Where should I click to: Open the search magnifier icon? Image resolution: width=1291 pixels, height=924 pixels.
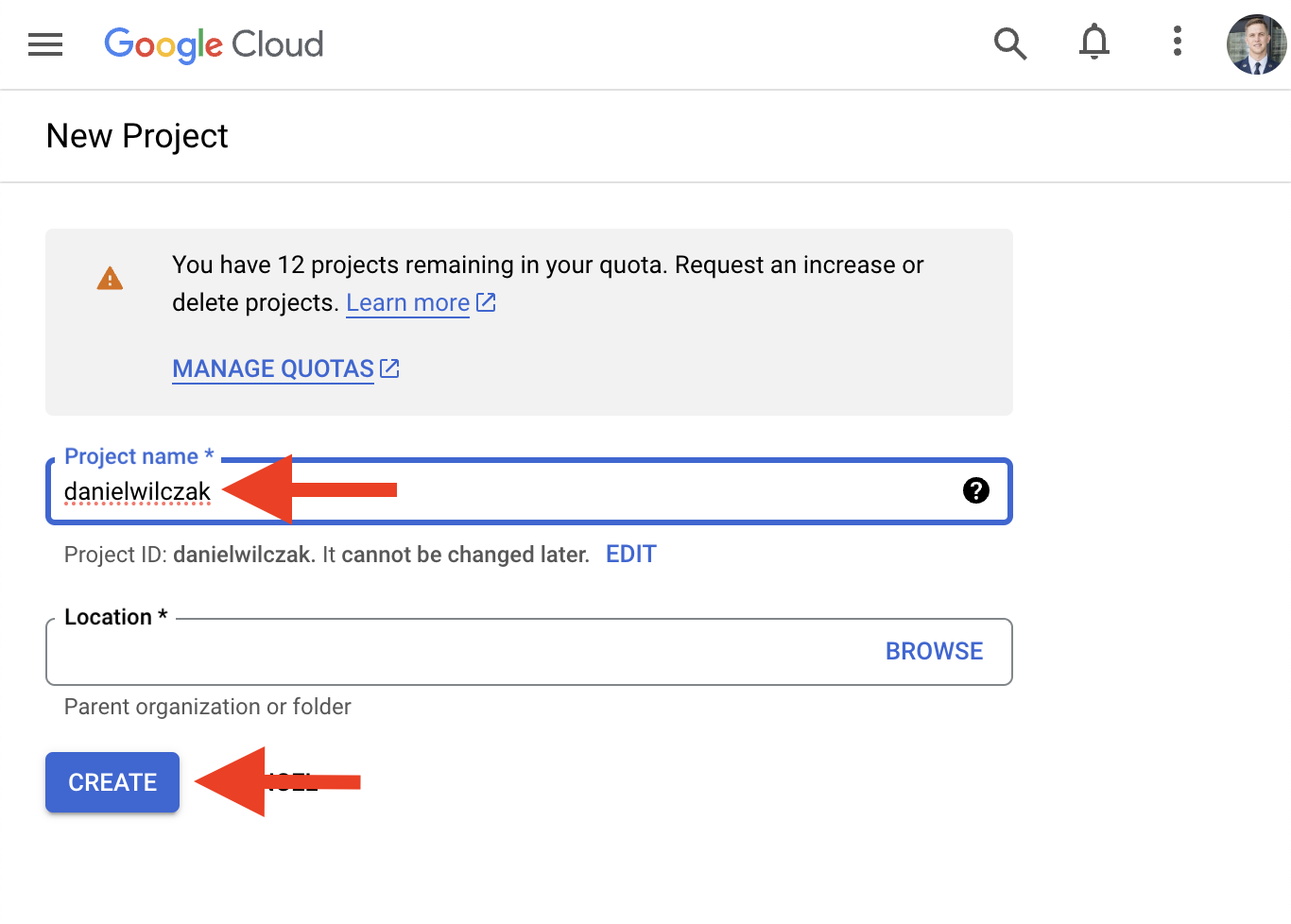point(1010,43)
